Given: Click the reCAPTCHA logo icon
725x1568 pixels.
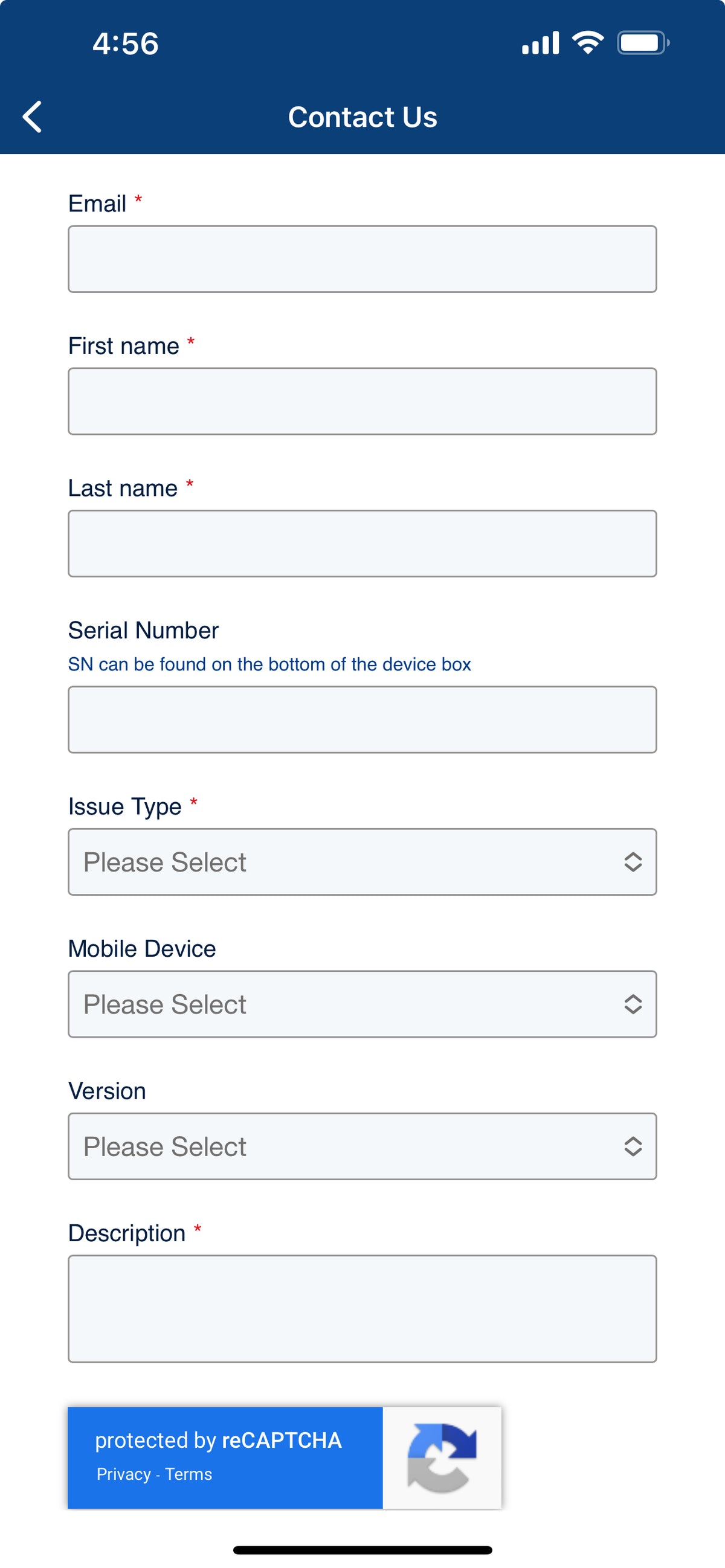Looking at the screenshot, I should 442,1457.
